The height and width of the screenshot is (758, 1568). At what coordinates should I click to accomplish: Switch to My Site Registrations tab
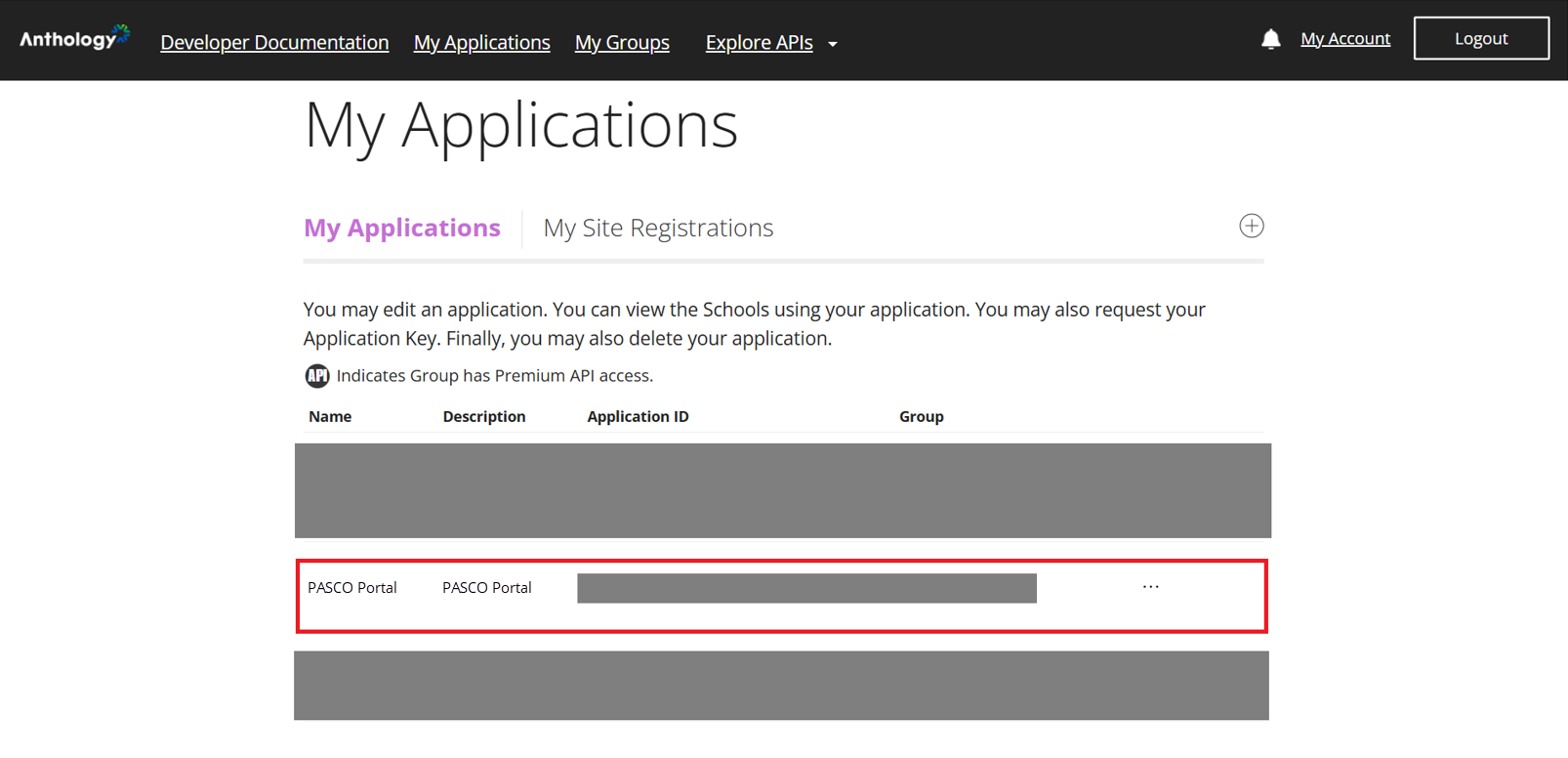tap(658, 228)
